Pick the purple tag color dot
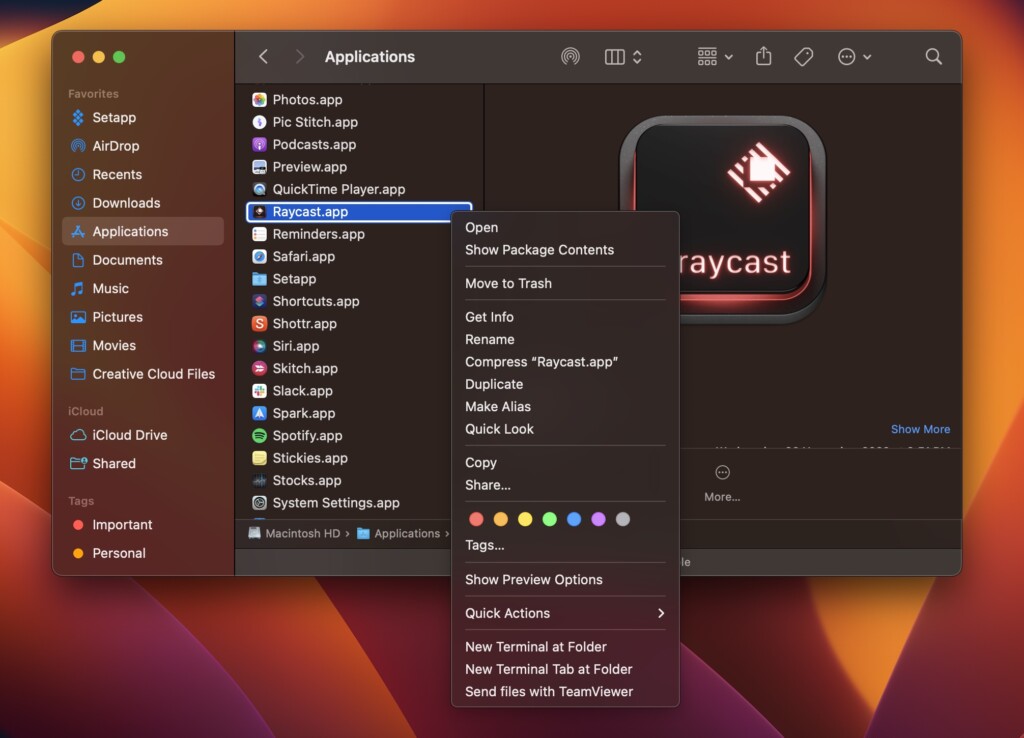This screenshot has height=738, width=1024. (x=599, y=519)
